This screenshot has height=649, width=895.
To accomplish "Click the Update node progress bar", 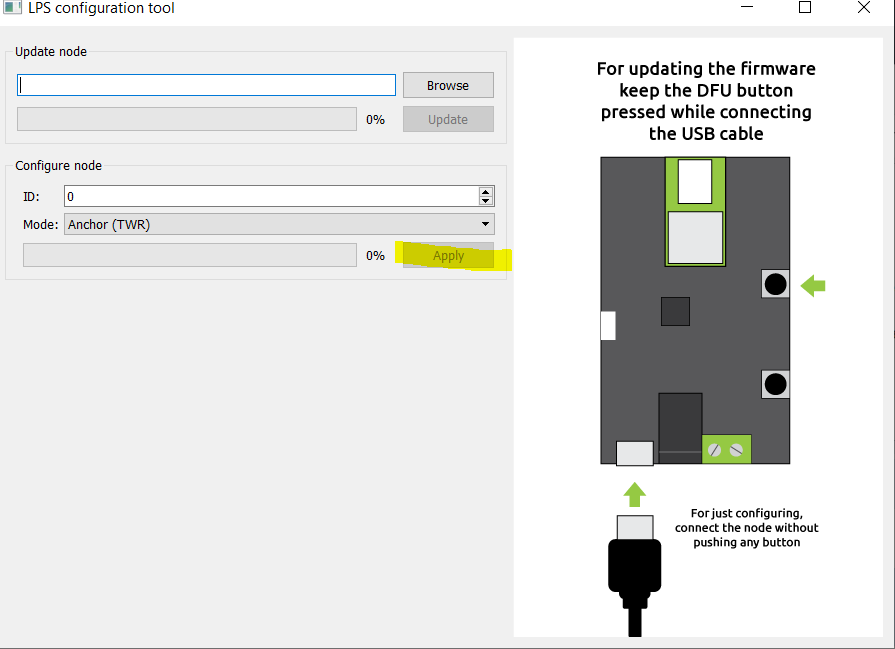I will (x=187, y=119).
